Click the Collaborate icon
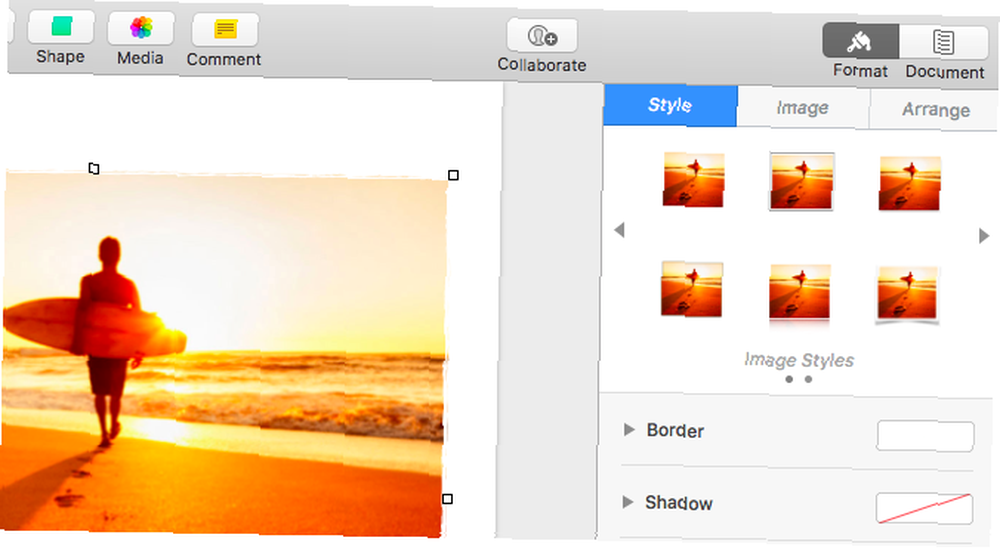 (542, 36)
